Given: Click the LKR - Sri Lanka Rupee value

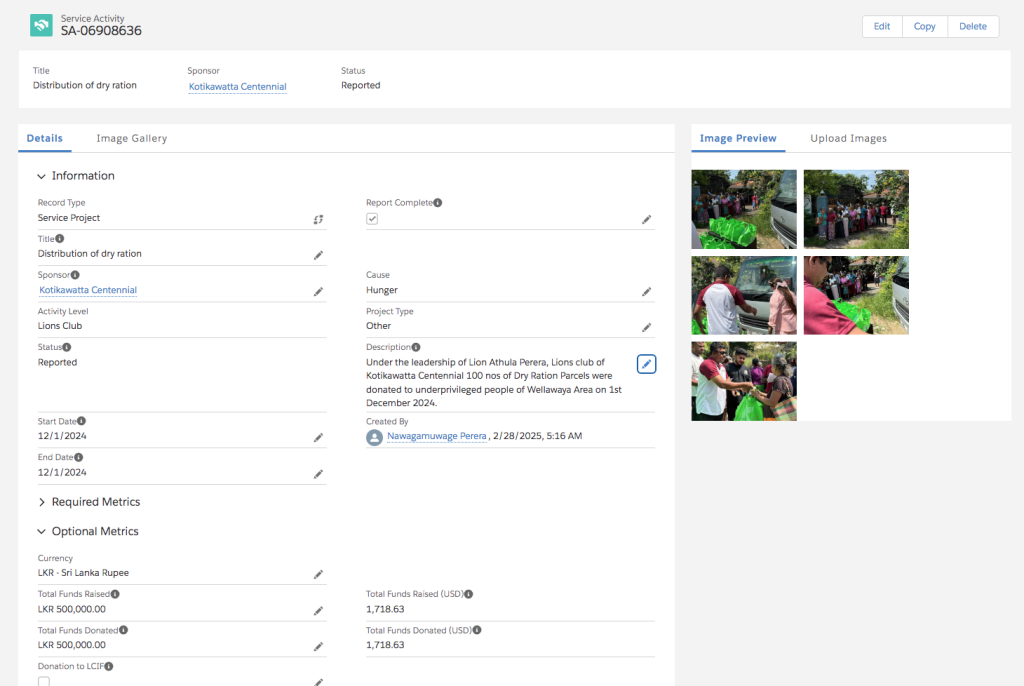Looking at the screenshot, I should pos(83,573).
